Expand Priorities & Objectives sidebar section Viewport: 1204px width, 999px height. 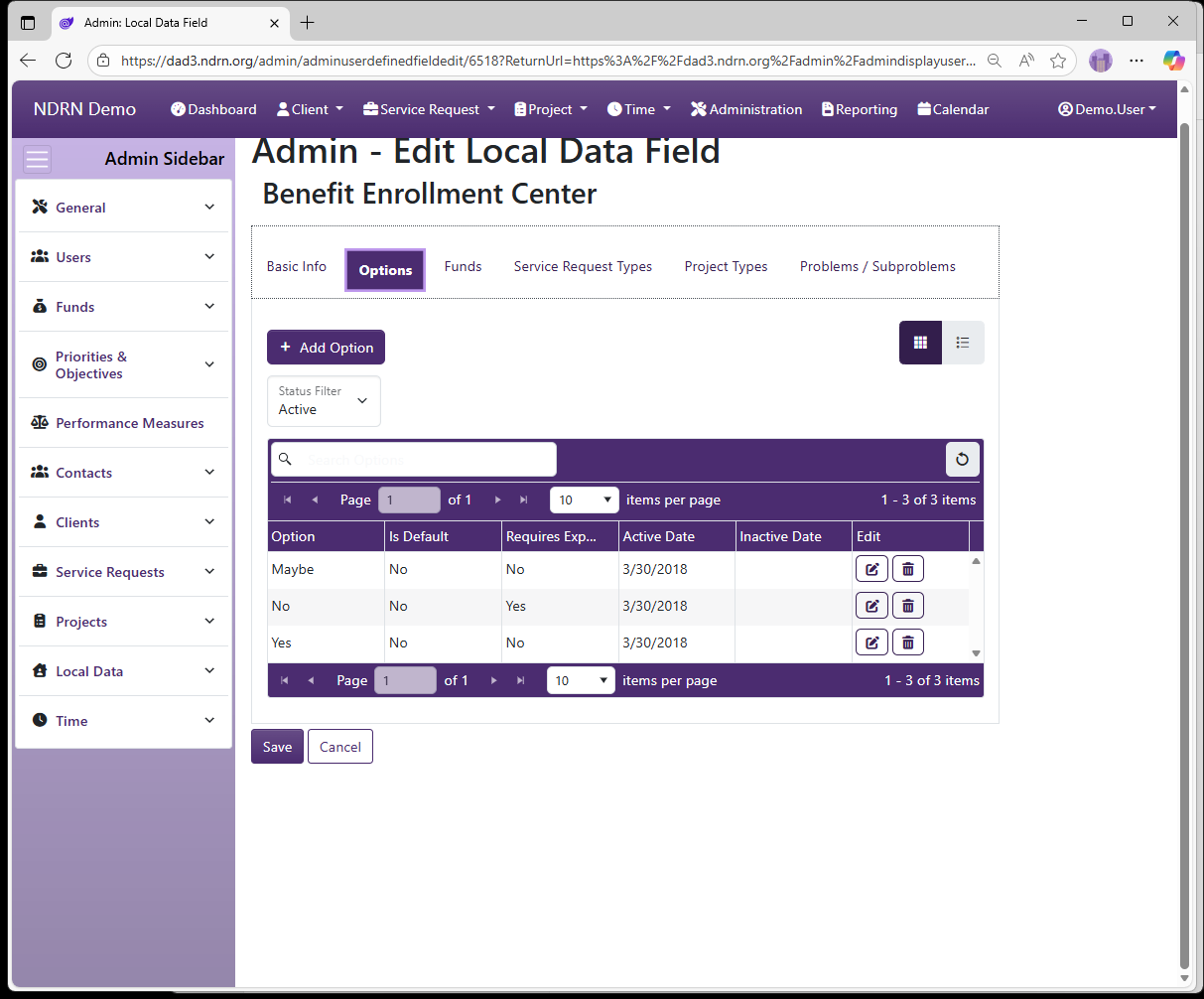coord(124,365)
